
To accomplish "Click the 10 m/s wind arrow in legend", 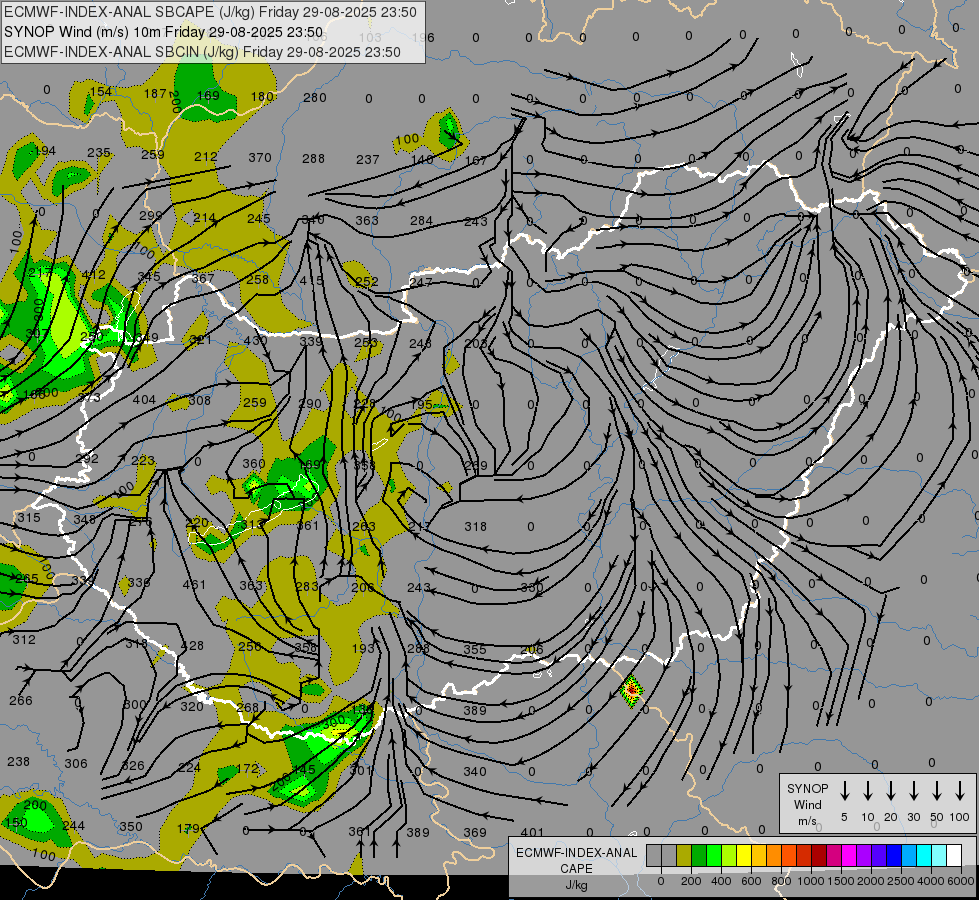I will click(867, 791).
